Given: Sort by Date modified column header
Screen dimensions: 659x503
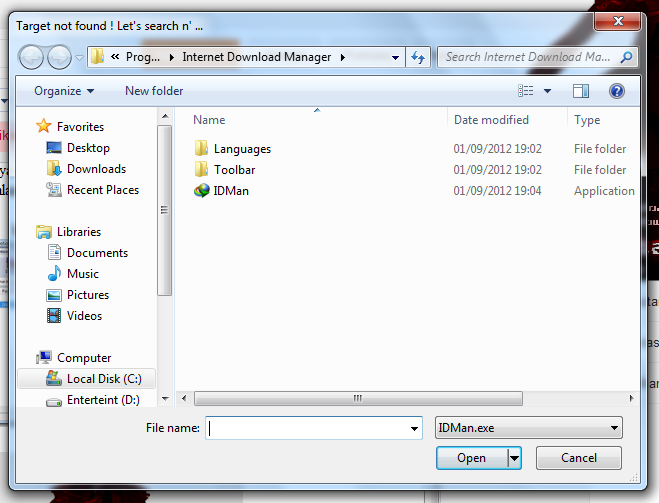Looking at the screenshot, I should coord(491,120).
